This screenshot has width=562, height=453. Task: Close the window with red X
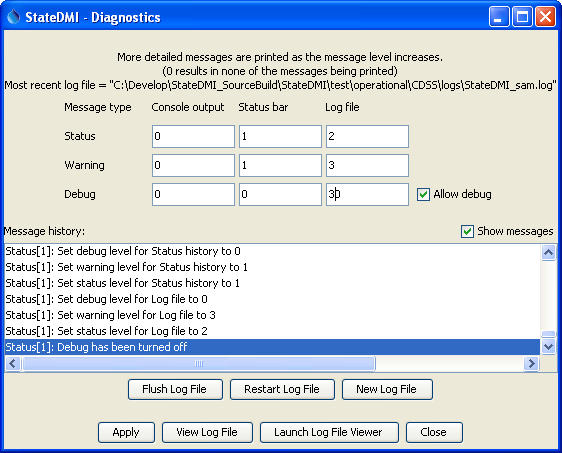(x=545, y=16)
